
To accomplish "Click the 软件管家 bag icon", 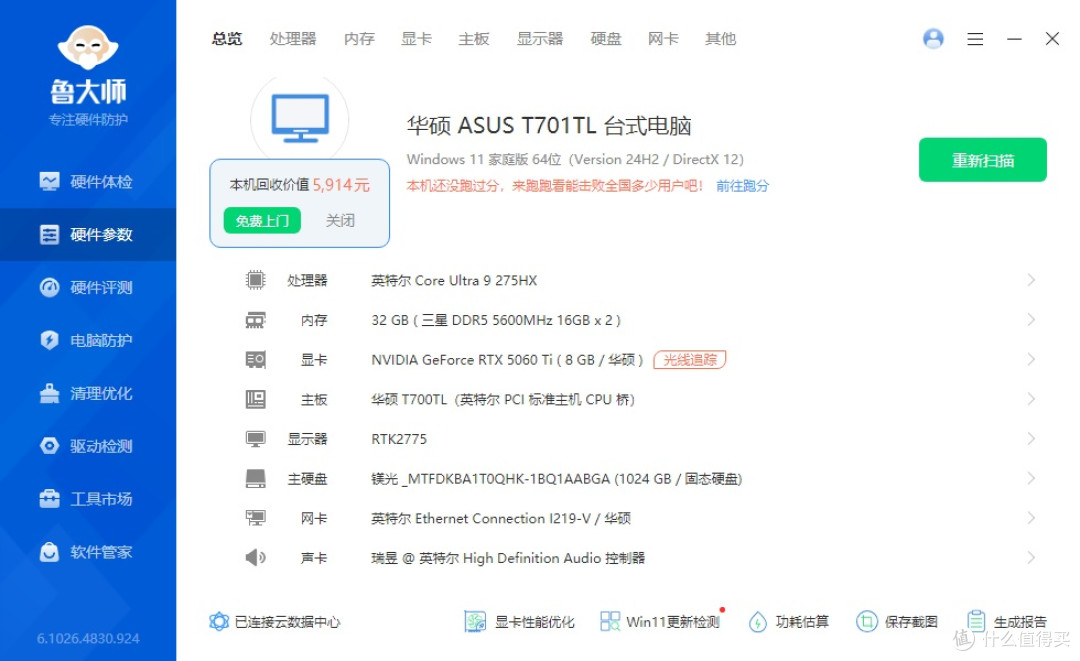I will click(x=50, y=552).
